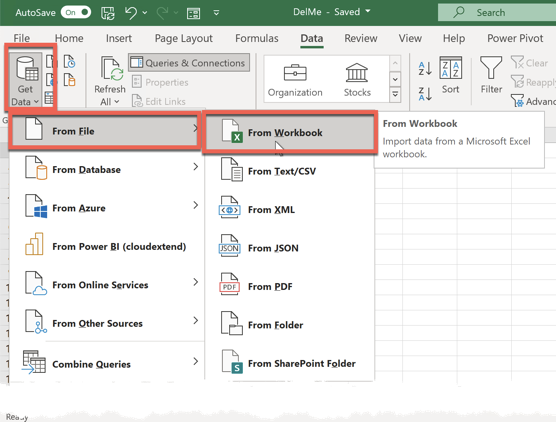Click the Search box
This screenshot has height=422, width=556.
pyautogui.click(x=497, y=12)
